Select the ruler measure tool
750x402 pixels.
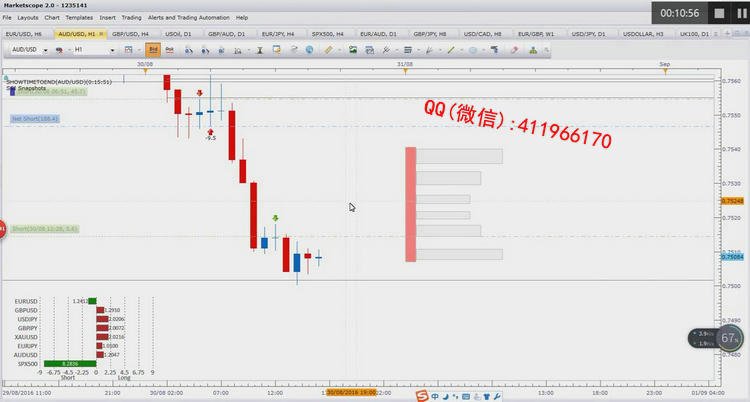[329, 50]
